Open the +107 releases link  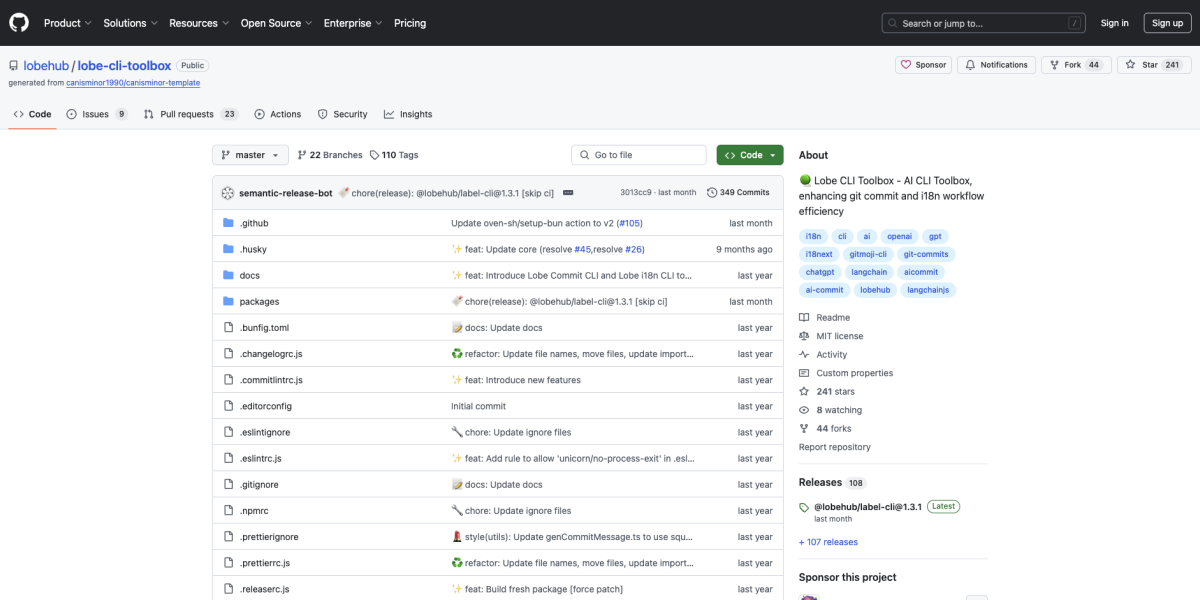point(828,541)
